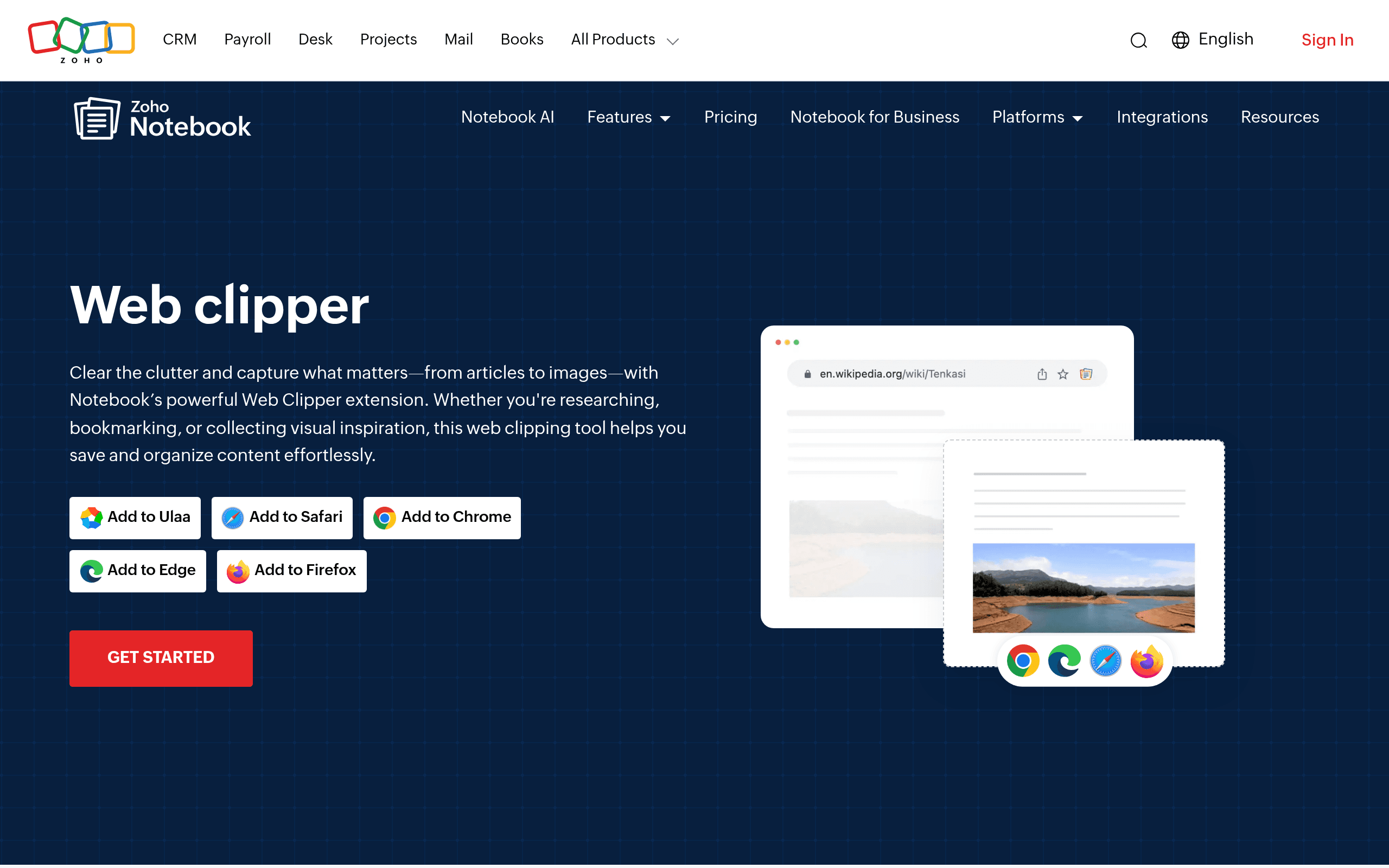Click the Web clipper heading
This screenshot has width=1389, height=868.
coord(219,306)
